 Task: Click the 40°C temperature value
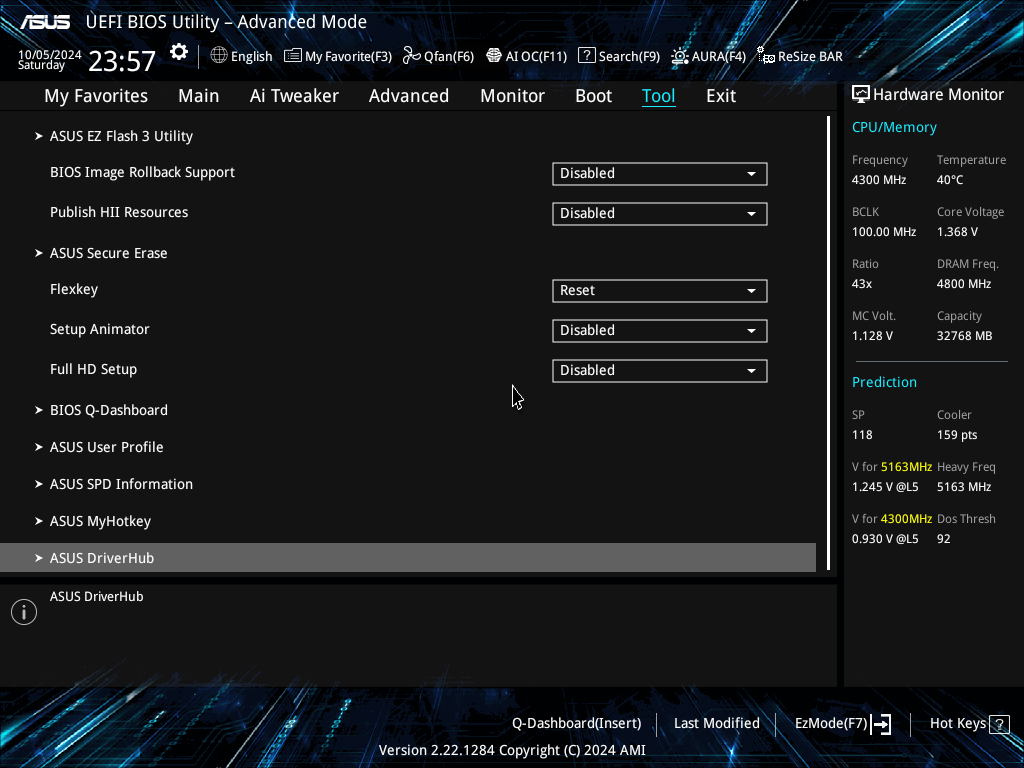pyautogui.click(x=950, y=180)
